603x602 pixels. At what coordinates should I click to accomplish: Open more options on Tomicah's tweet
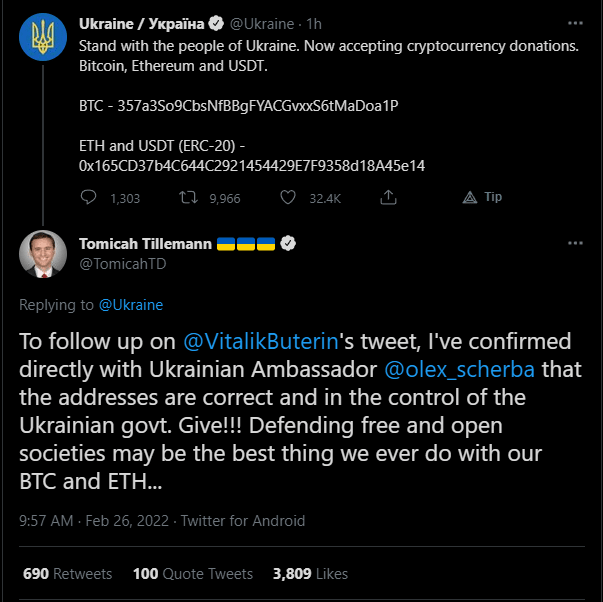[575, 243]
